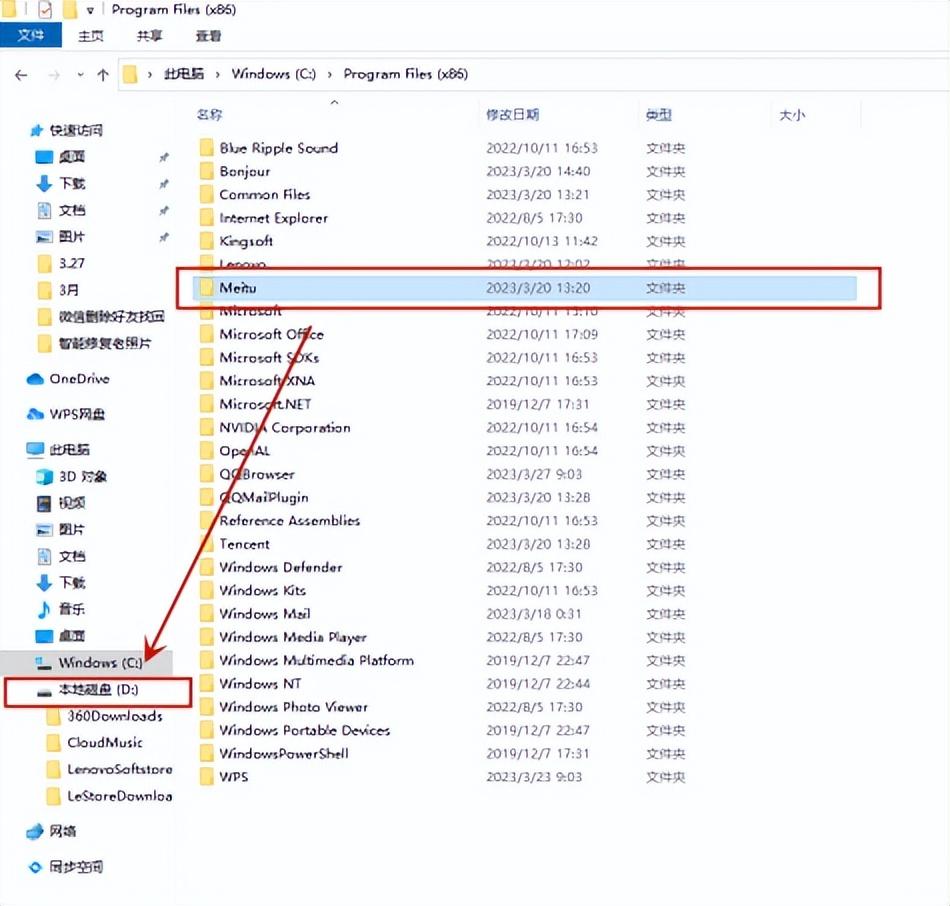Click Windows (C:) in the address bar
This screenshot has width=950, height=906.
pyautogui.click(x=273, y=74)
